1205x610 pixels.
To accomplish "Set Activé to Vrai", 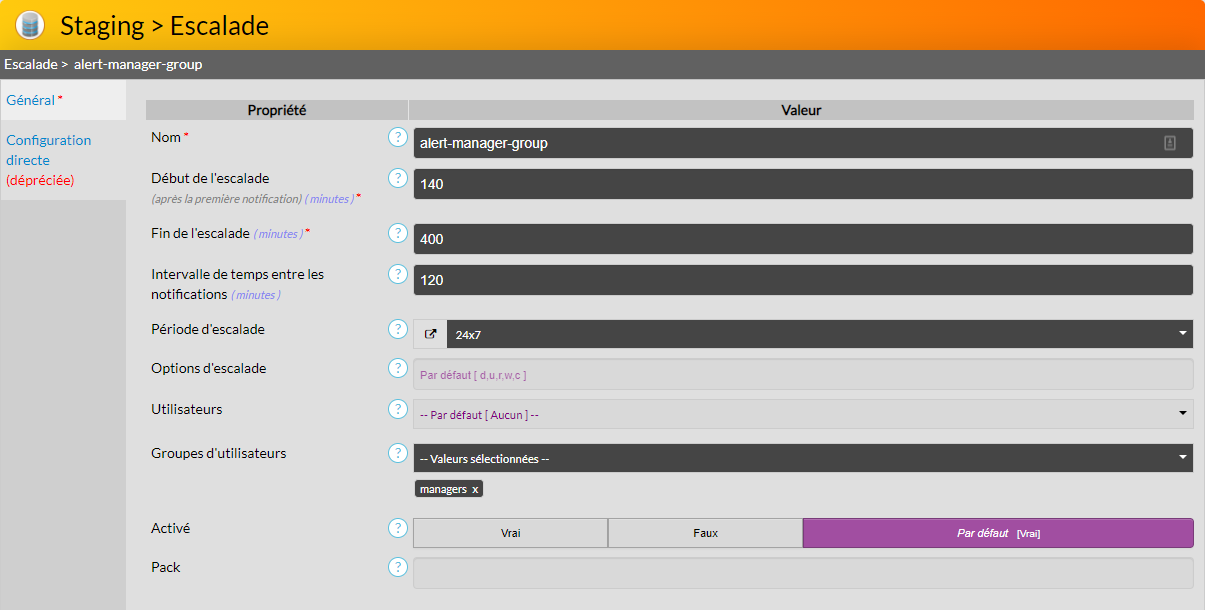I will tap(510, 533).
